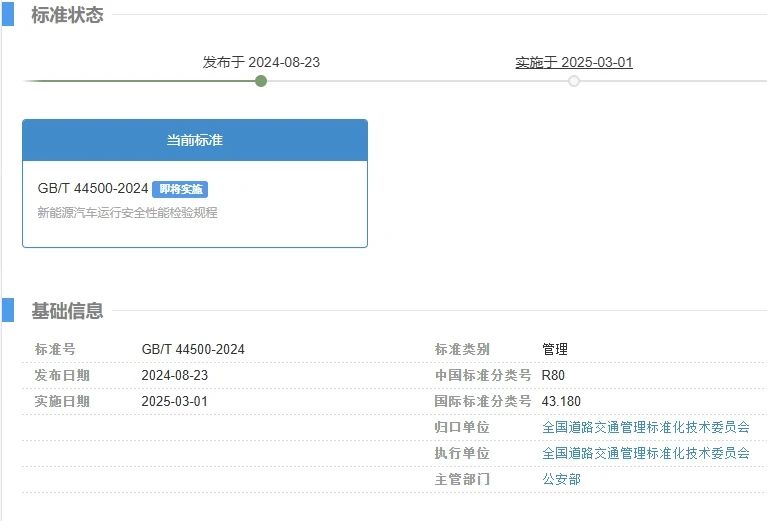Click the 标准号 value in the info table

click(x=193, y=349)
